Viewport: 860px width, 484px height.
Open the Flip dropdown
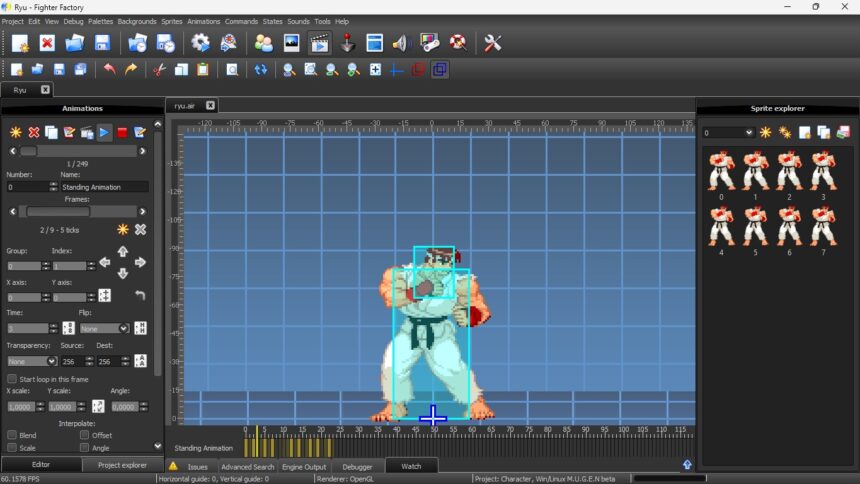pos(104,328)
